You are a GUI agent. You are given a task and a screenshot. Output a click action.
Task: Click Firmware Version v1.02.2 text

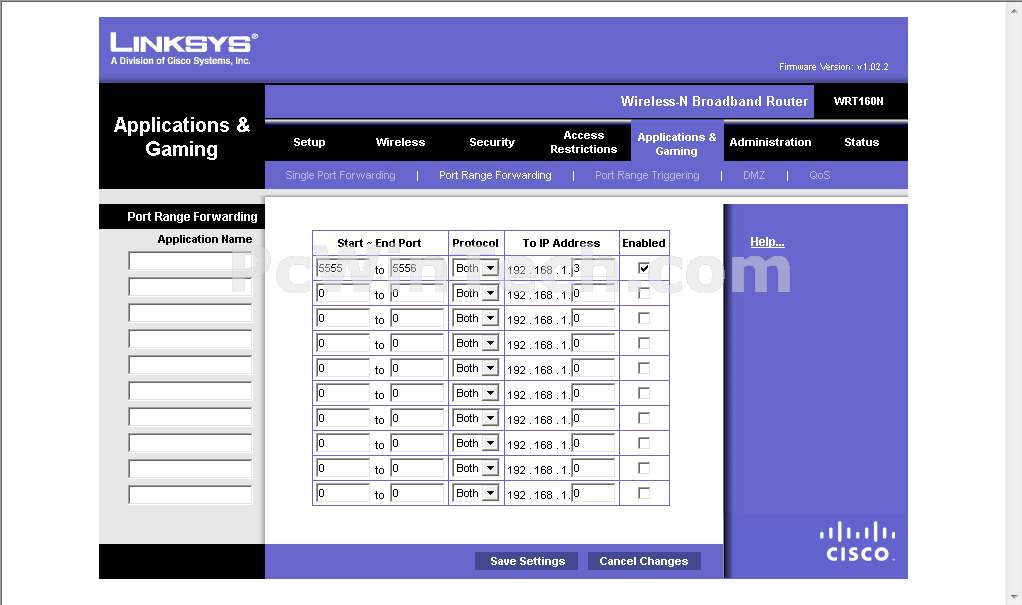pos(834,66)
